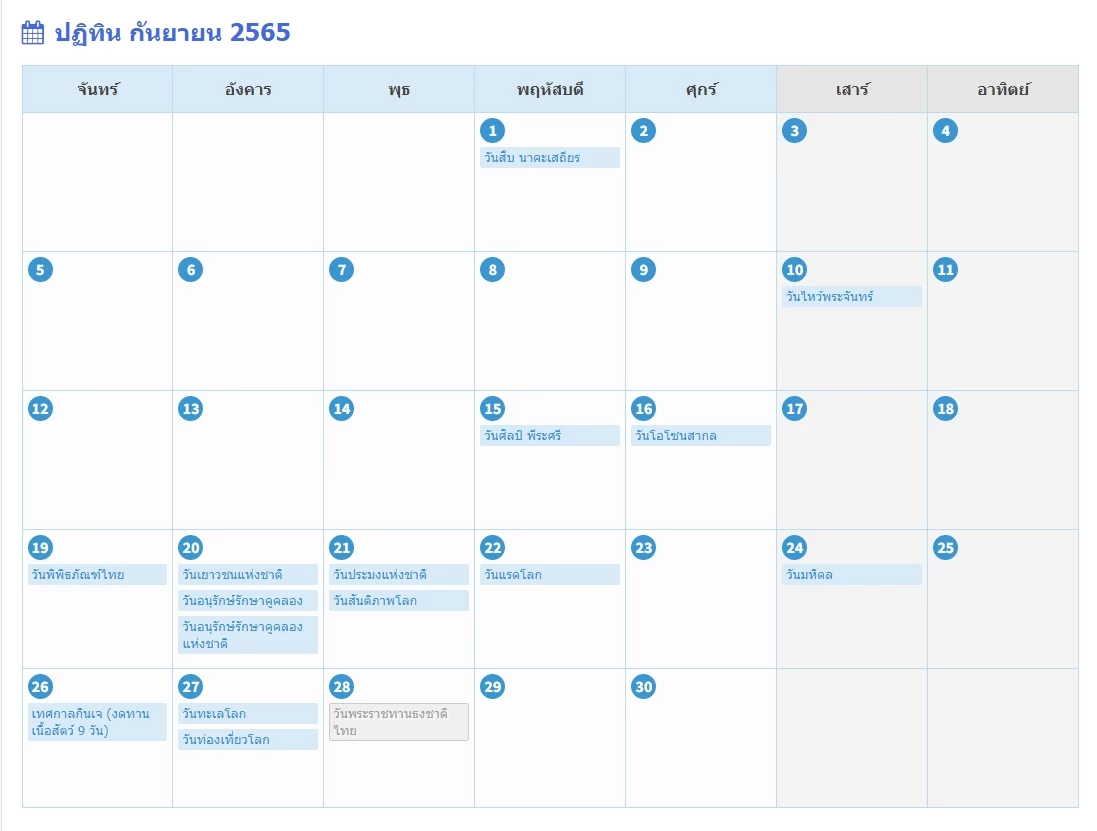This screenshot has height=831, width=1097.
Task: Click the วันสันติภาพโลก event
Action: pos(398,601)
